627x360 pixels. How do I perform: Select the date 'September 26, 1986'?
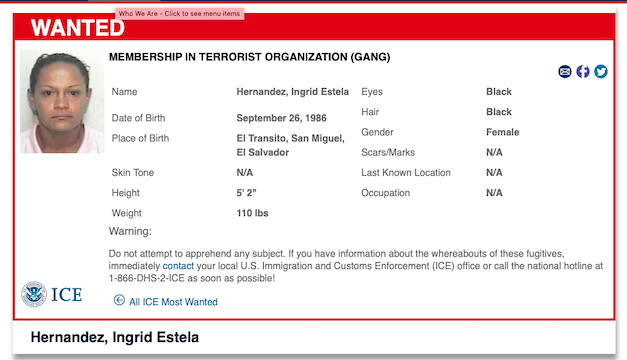pyautogui.click(x=282, y=118)
